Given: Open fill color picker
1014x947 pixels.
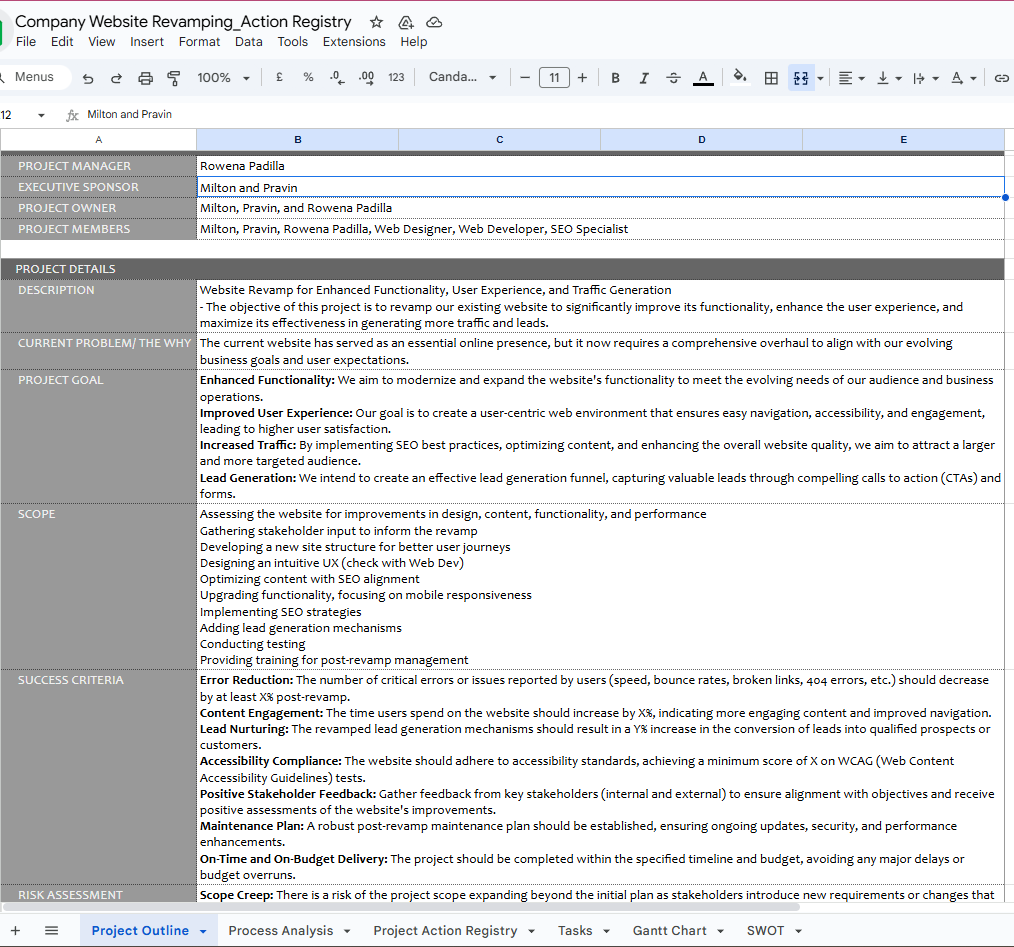Looking at the screenshot, I should 740,78.
